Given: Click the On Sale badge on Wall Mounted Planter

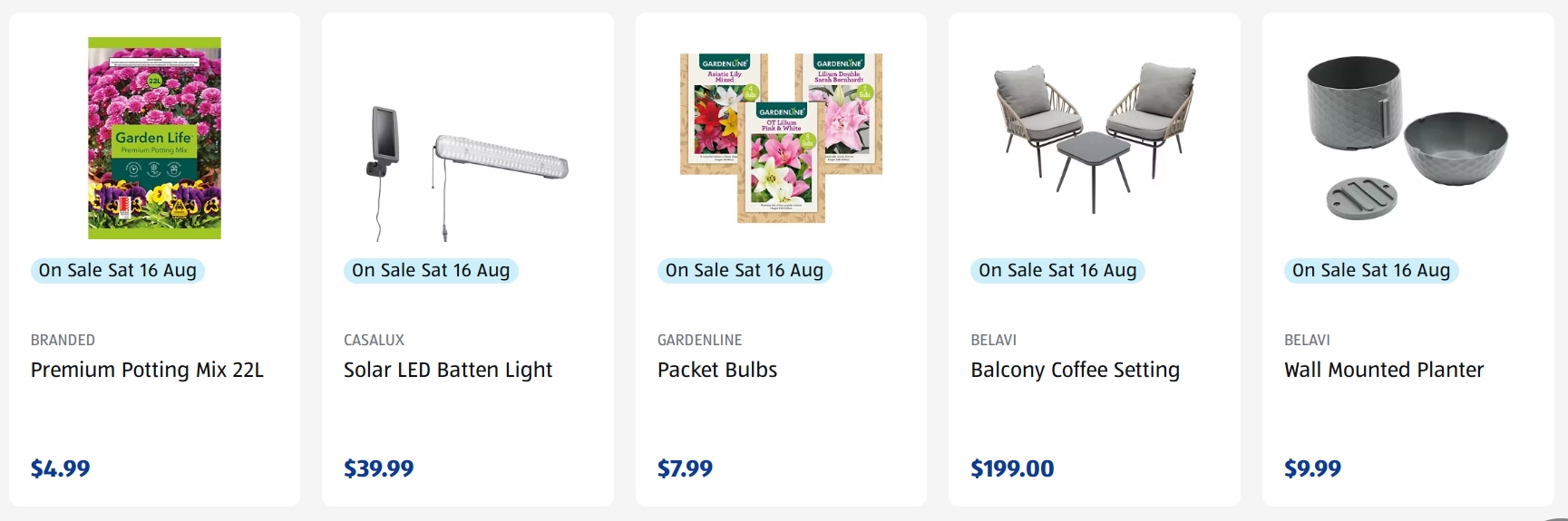Looking at the screenshot, I should tap(1371, 270).
